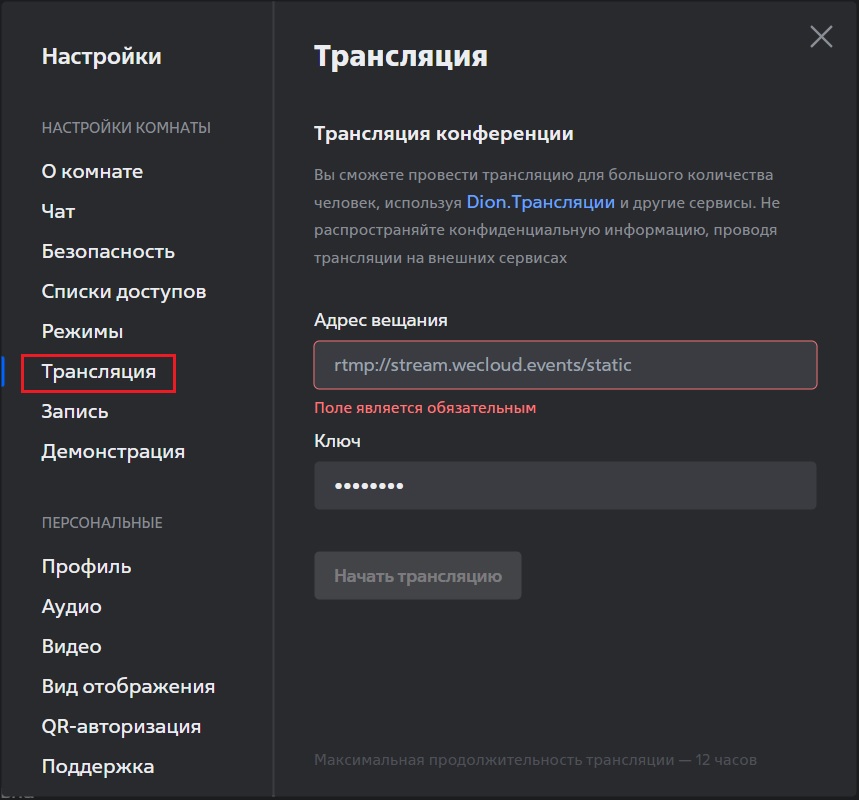Close the settings dialog with X icon
The height and width of the screenshot is (800, 859).
pos(821,37)
